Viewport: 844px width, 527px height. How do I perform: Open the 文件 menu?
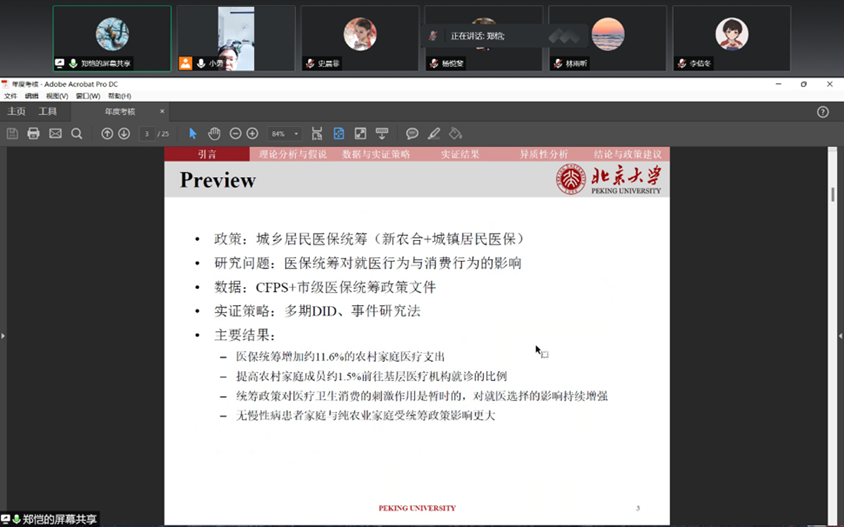(x=10, y=96)
